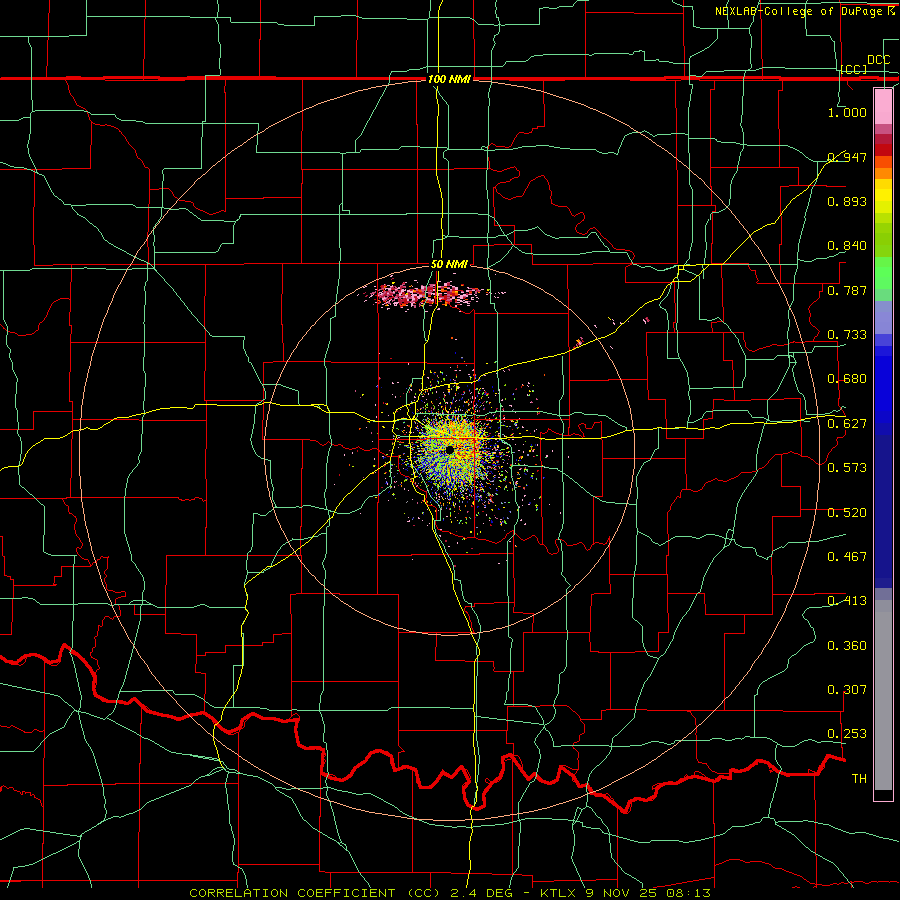Click the TH label on the scale

(x=859, y=779)
